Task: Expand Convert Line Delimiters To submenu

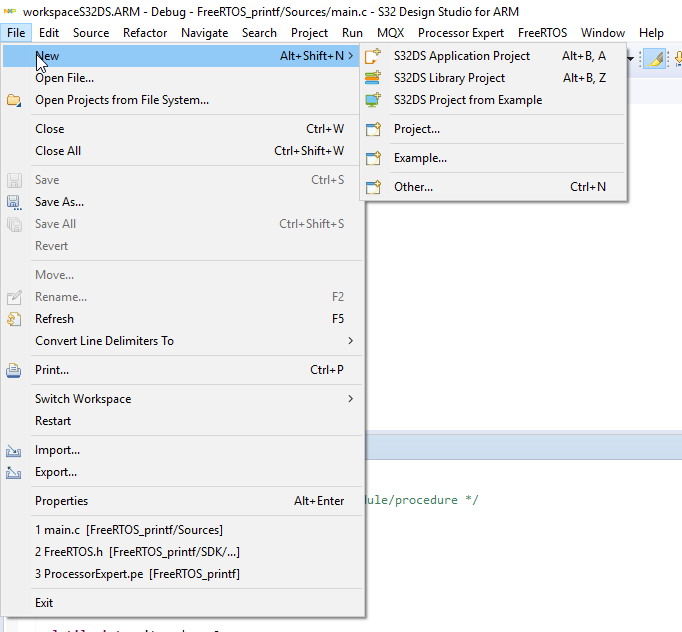Action: 351,341
